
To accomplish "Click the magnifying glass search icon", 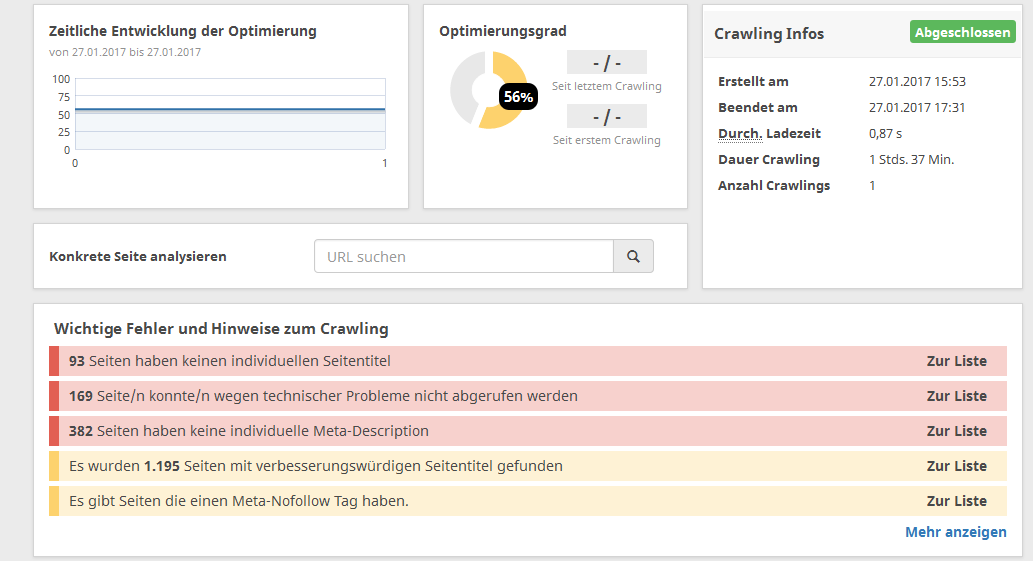I will click(633, 256).
